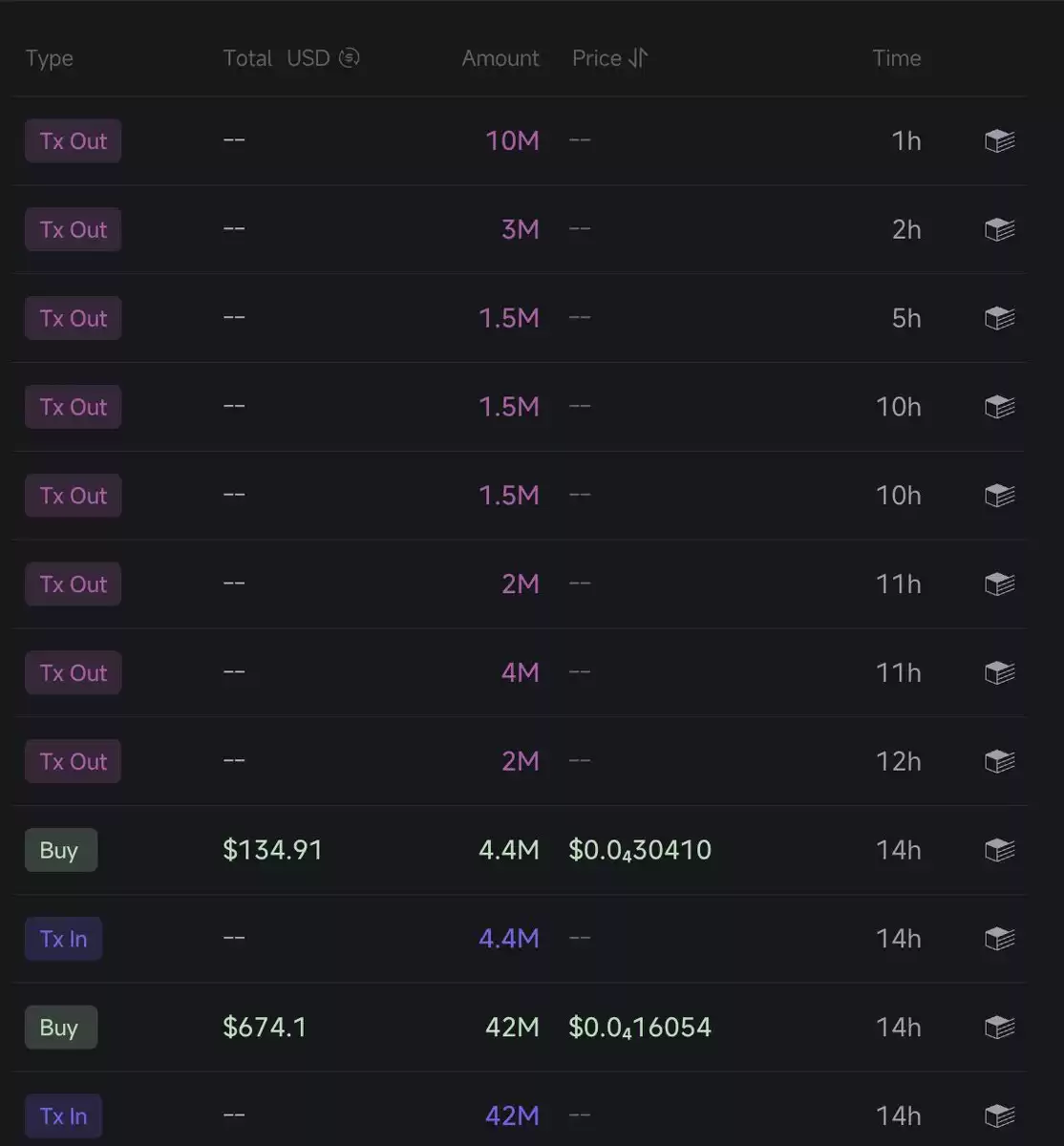Screen dimensions: 1064x1146
Task: Click the 4M Tx Out amount
Action: [521, 672]
